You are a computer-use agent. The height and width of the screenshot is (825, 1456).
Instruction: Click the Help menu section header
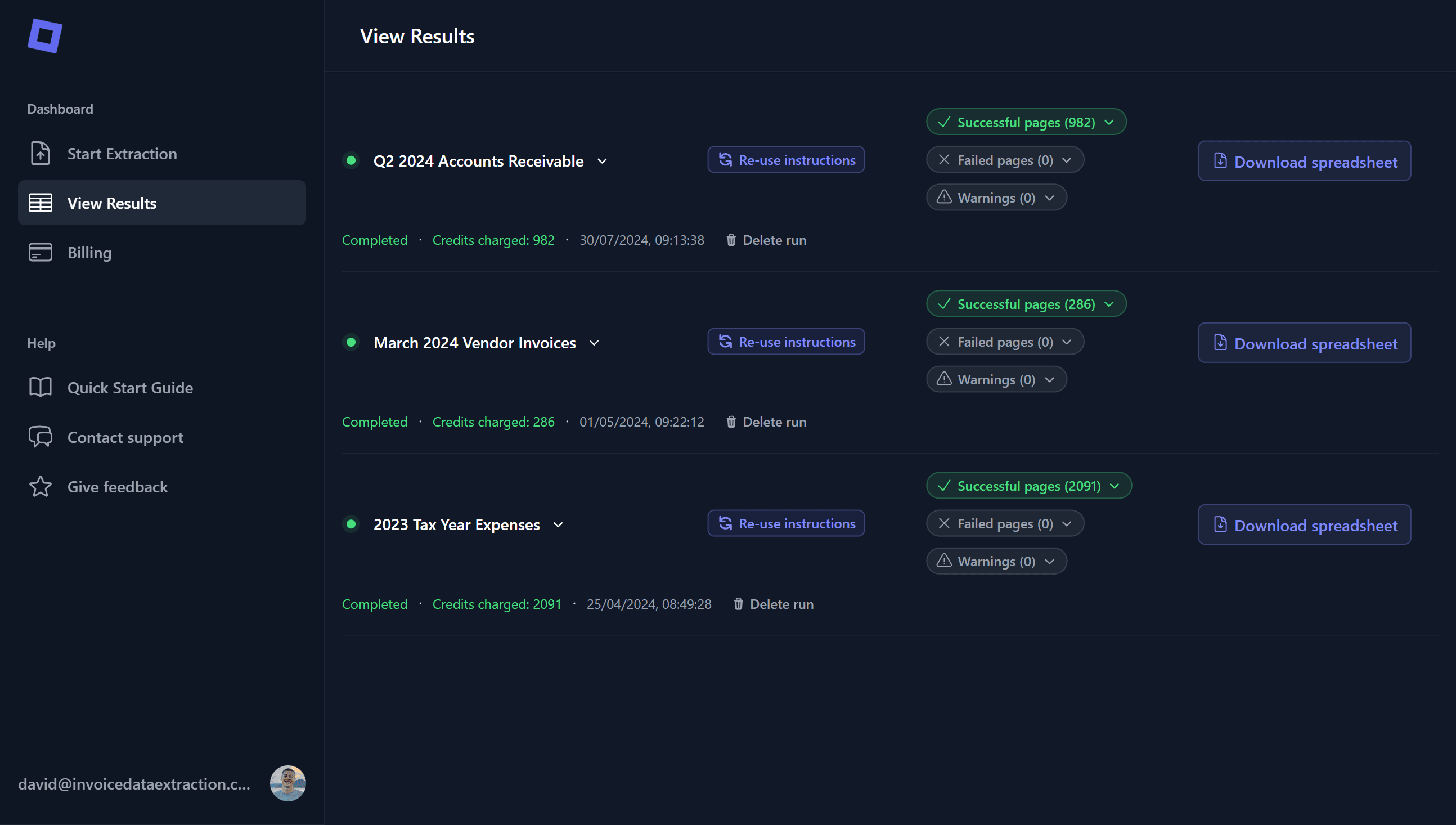pos(41,341)
